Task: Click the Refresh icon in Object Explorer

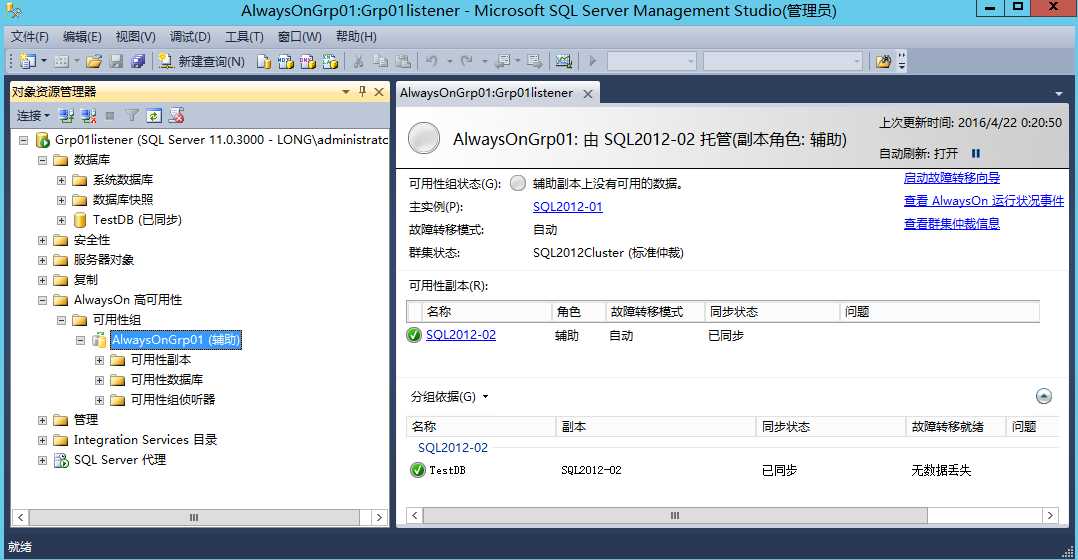Action: pos(154,115)
